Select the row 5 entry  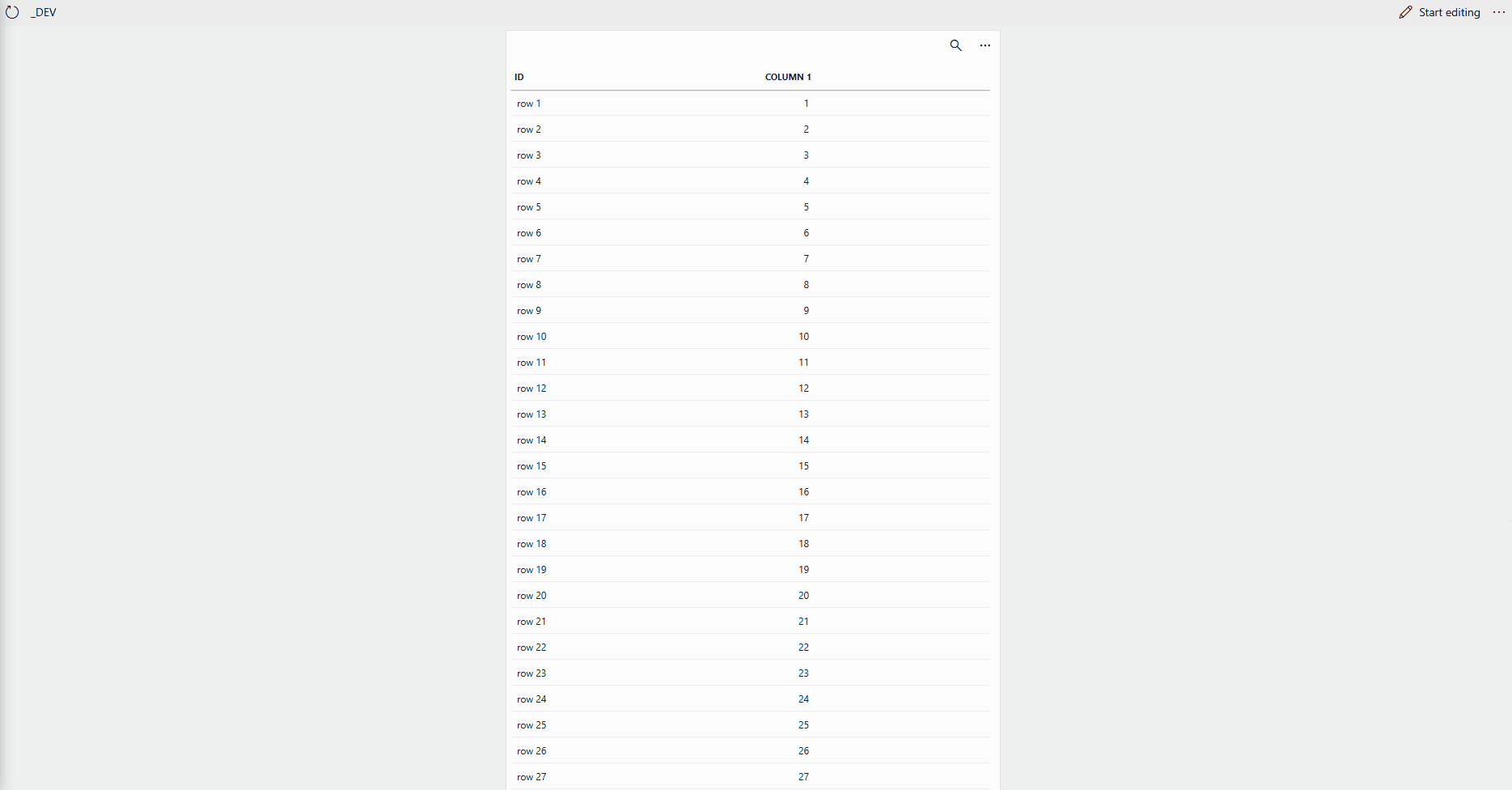[x=529, y=207]
